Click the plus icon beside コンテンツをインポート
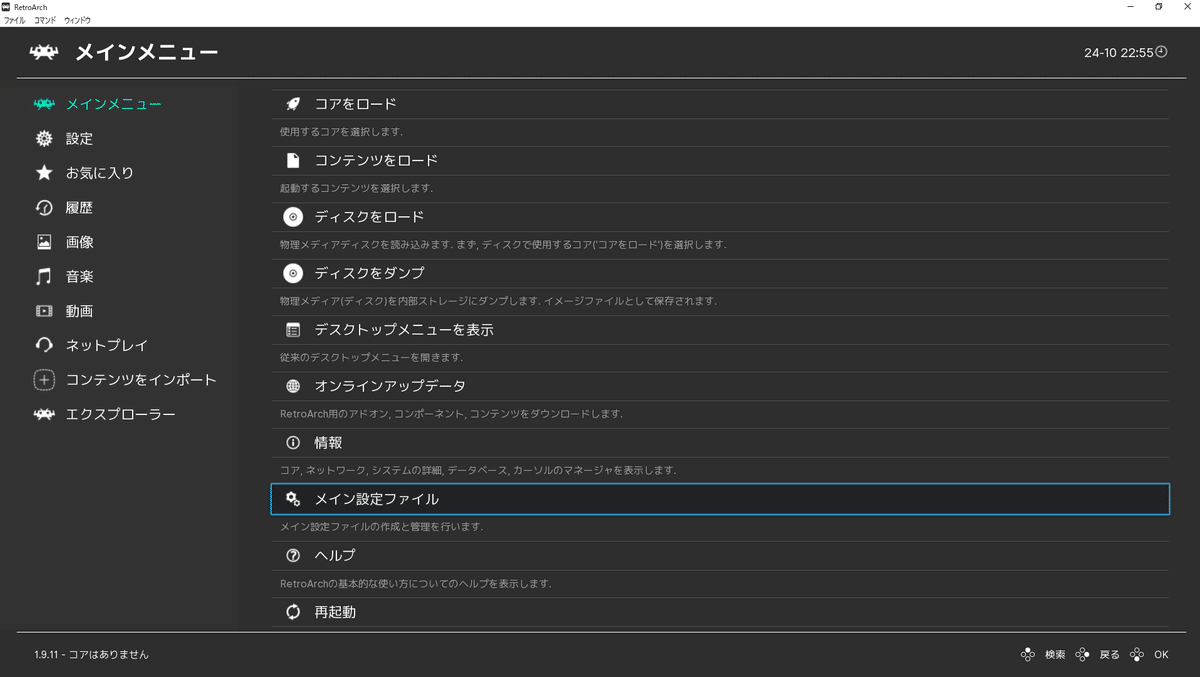1200x677 pixels. click(x=44, y=380)
